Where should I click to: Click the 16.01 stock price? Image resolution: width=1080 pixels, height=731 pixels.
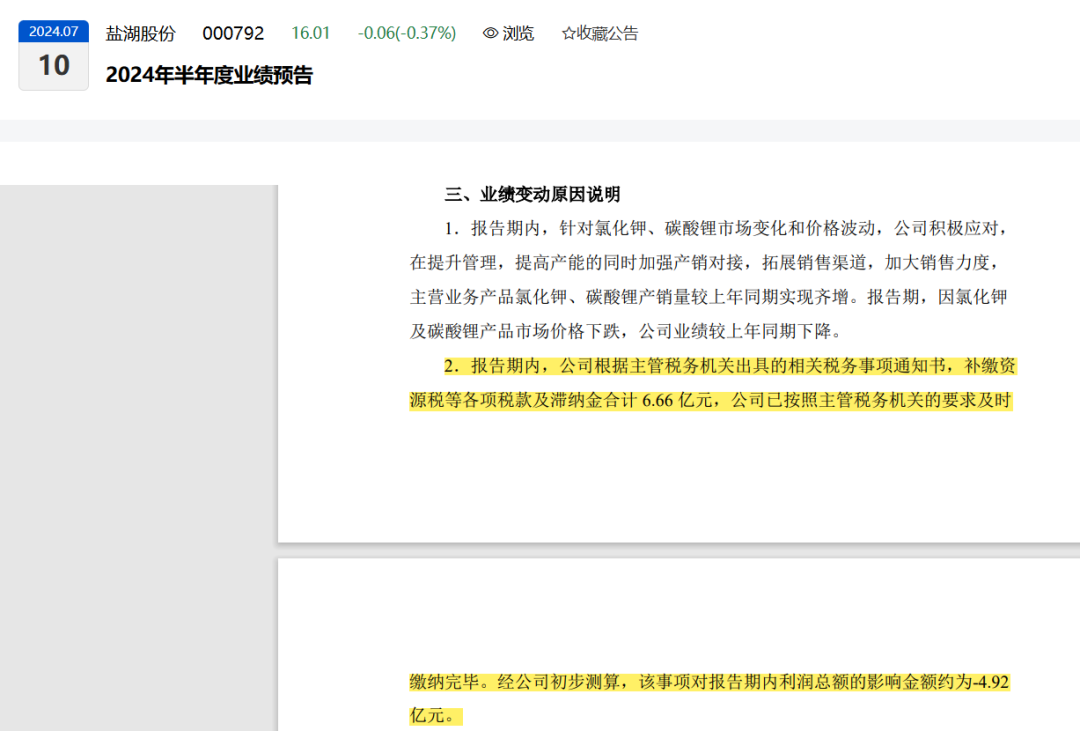pyautogui.click(x=310, y=33)
